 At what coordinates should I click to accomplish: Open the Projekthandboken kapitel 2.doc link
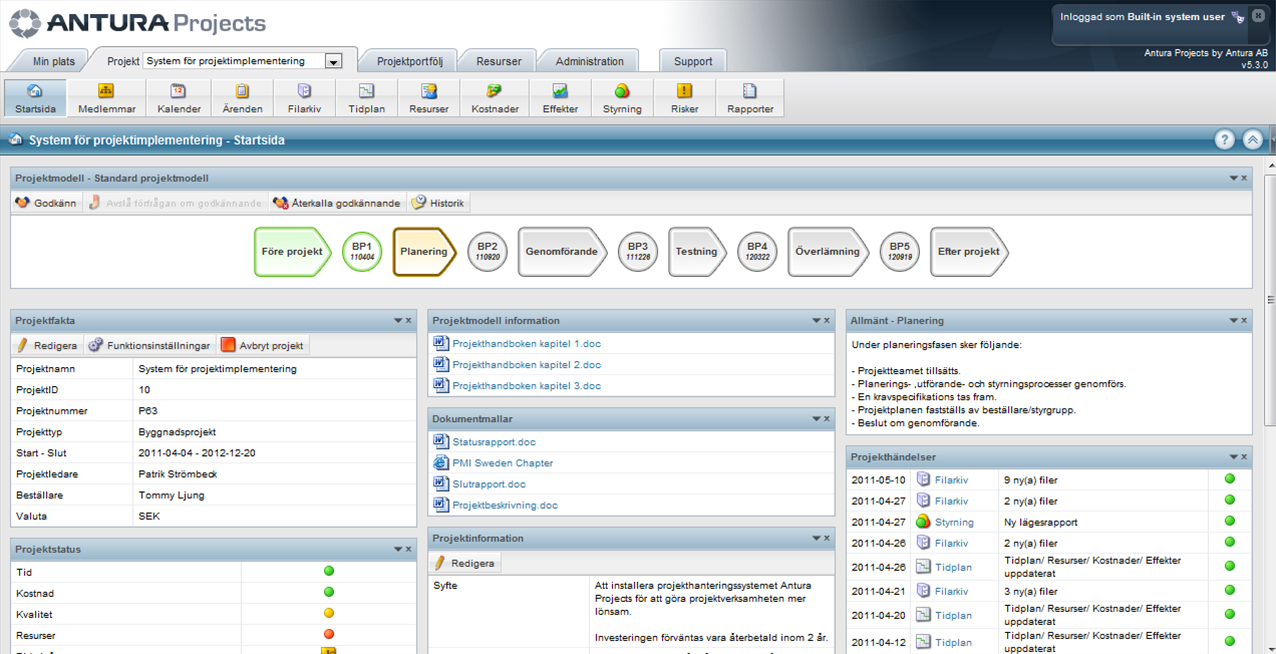point(527,365)
